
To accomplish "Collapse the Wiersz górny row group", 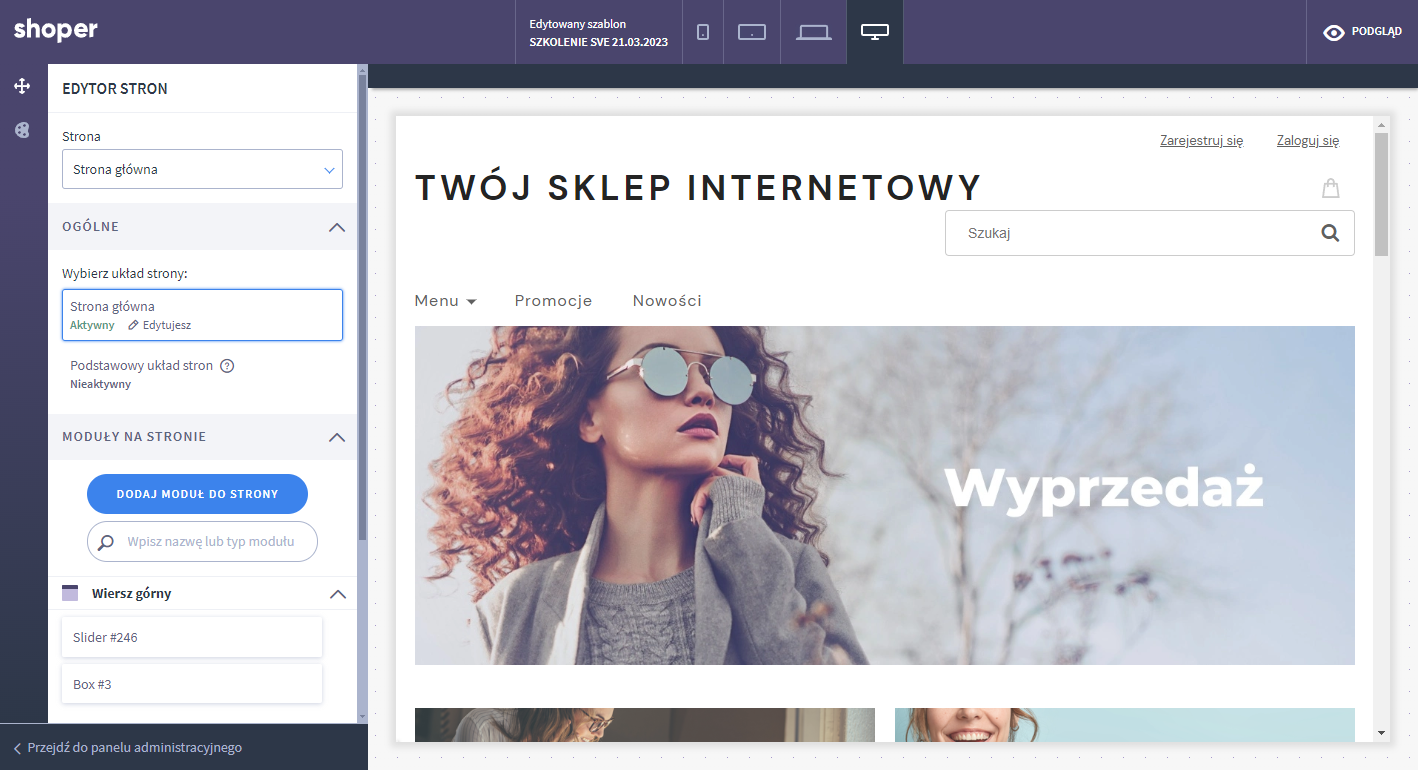I will pos(337,594).
